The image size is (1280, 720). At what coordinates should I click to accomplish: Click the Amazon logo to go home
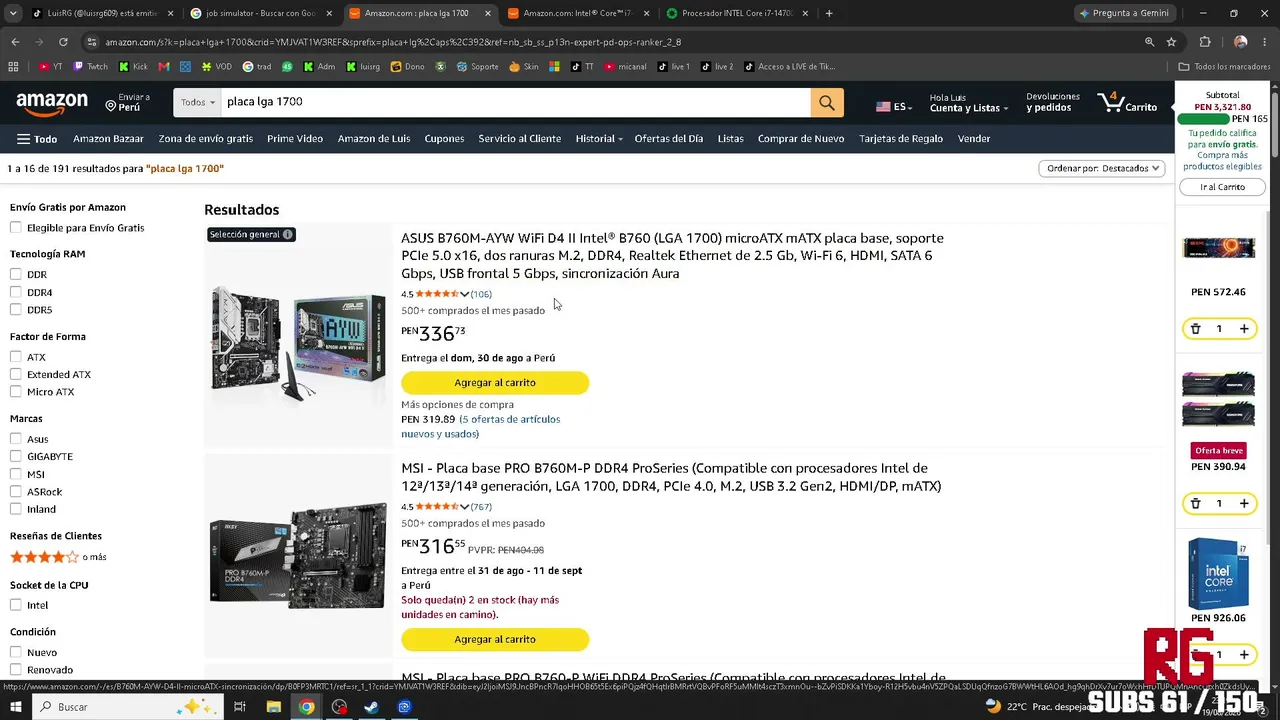pyautogui.click(x=52, y=103)
